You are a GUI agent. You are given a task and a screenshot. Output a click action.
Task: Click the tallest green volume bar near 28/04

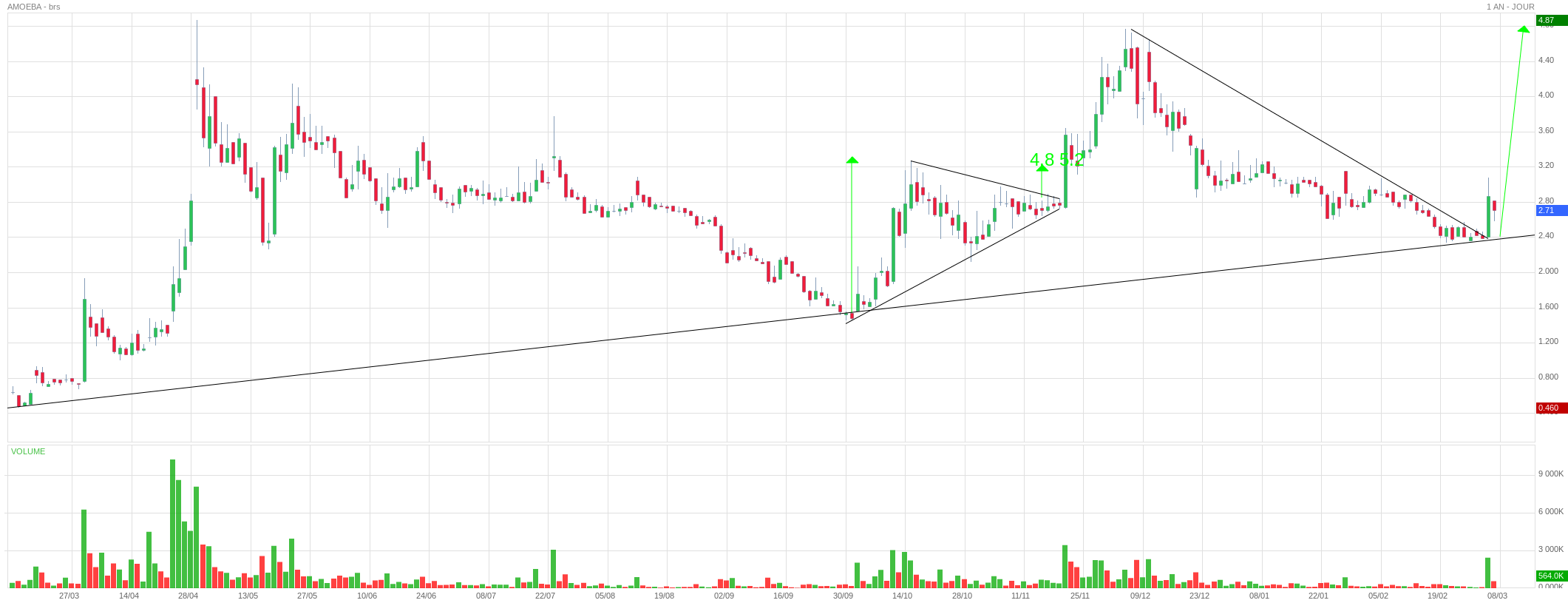172,524
